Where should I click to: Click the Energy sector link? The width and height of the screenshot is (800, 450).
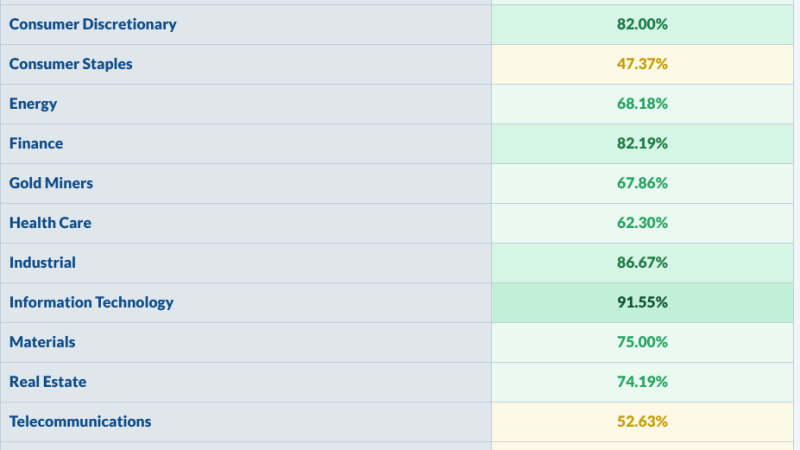33,104
